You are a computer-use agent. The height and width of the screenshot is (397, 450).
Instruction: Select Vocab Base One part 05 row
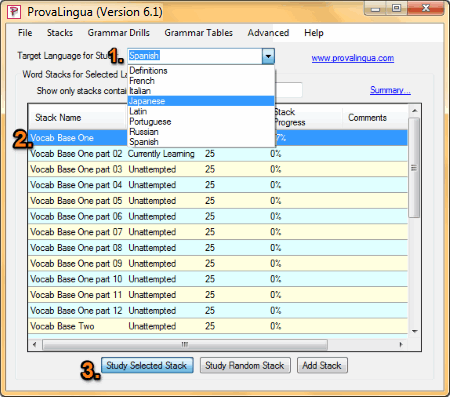pyautogui.click(x=218, y=201)
